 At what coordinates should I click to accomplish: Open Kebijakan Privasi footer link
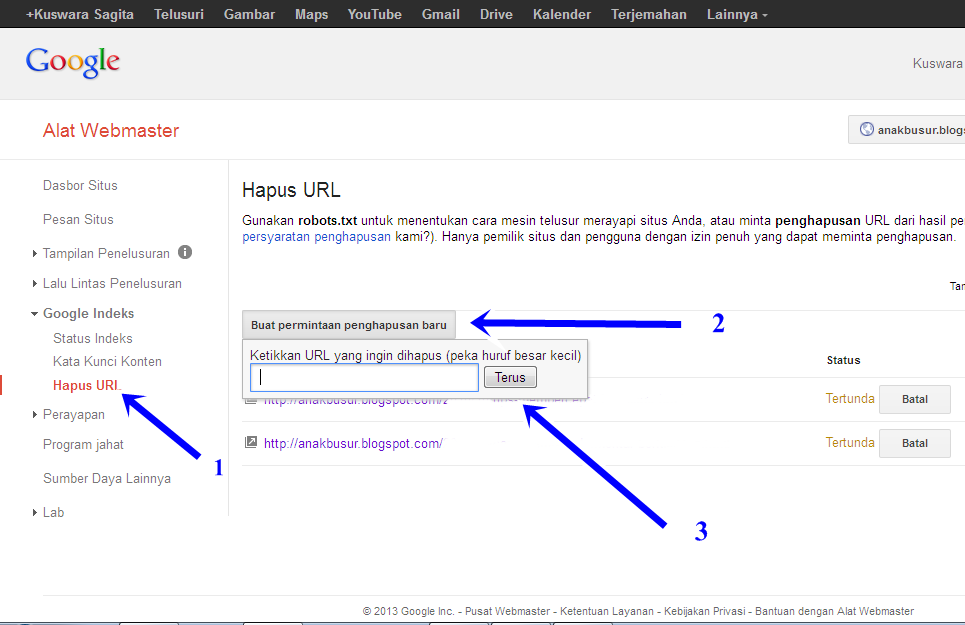(x=705, y=611)
